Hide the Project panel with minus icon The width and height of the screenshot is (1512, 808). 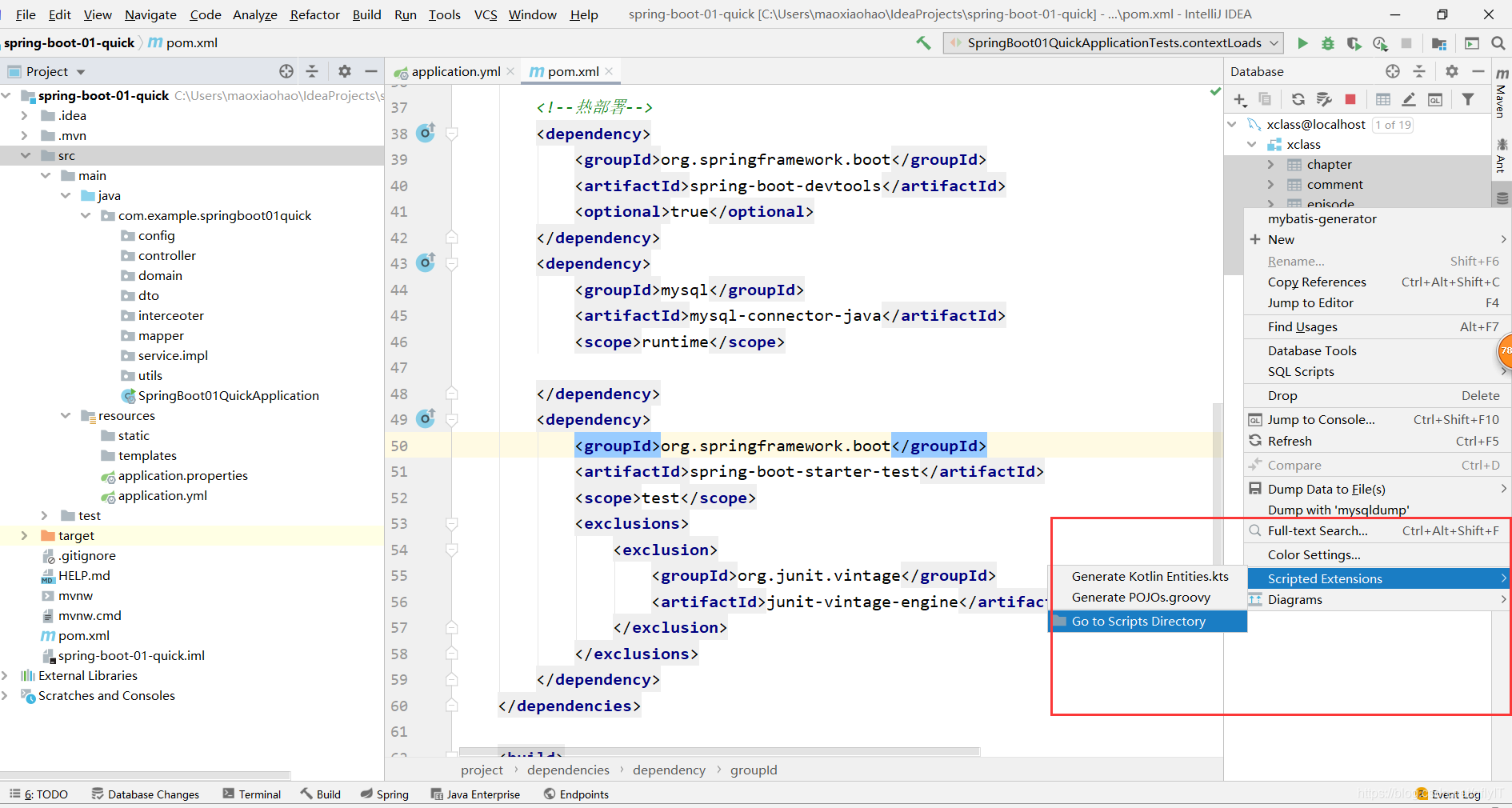click(x=370, y=71)
